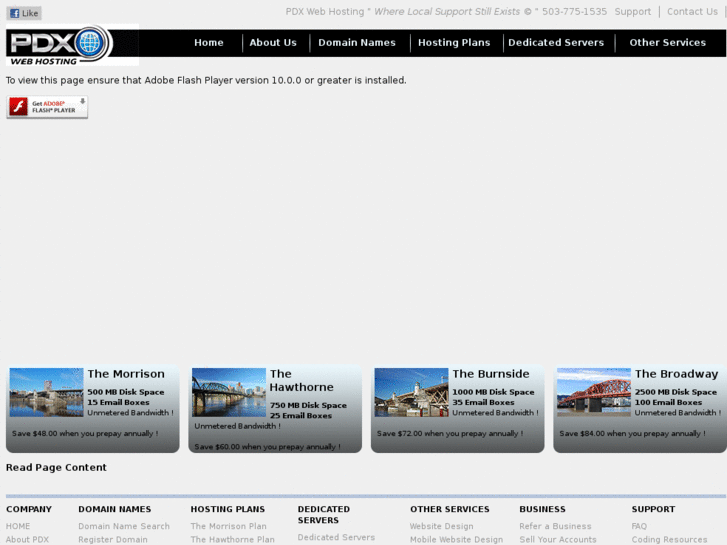Click the PDX Web Hosting logo

pyautogui.click(x=72, y=45)
